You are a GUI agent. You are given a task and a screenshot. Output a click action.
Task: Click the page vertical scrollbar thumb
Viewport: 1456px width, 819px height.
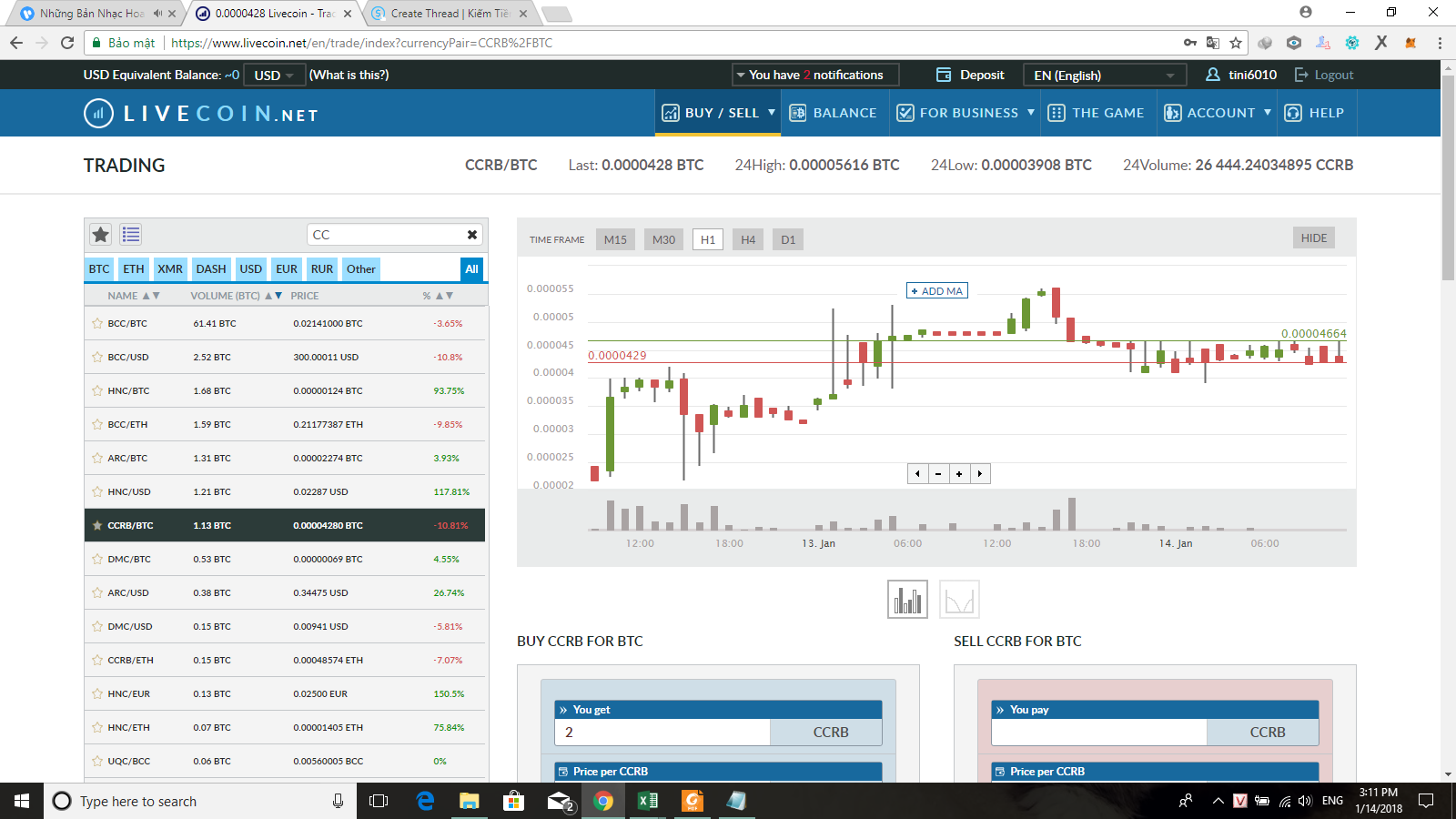pyautogui.click(x=1448, y=177)
